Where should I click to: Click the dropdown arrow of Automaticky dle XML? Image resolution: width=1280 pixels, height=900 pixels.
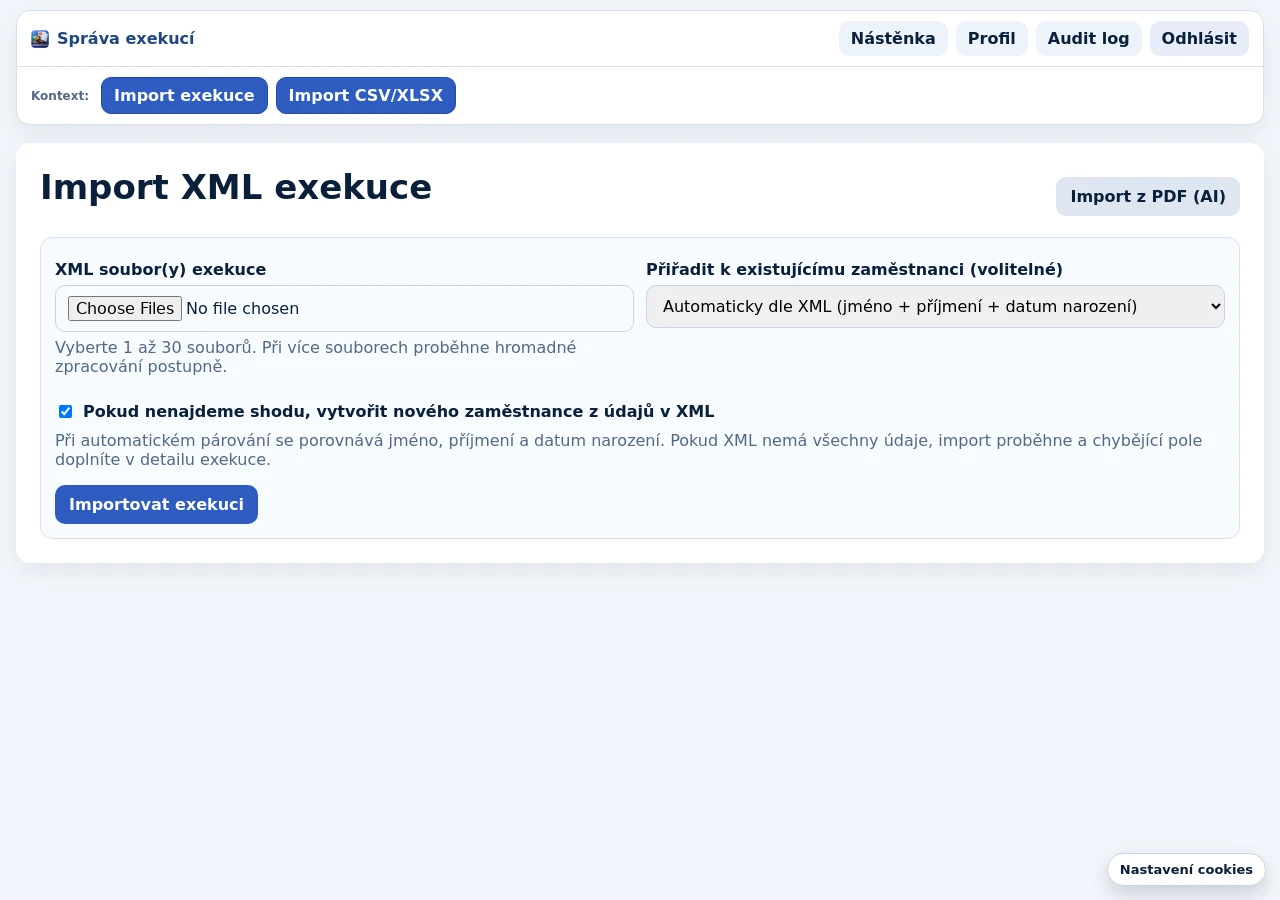[x=1215, y=306]
